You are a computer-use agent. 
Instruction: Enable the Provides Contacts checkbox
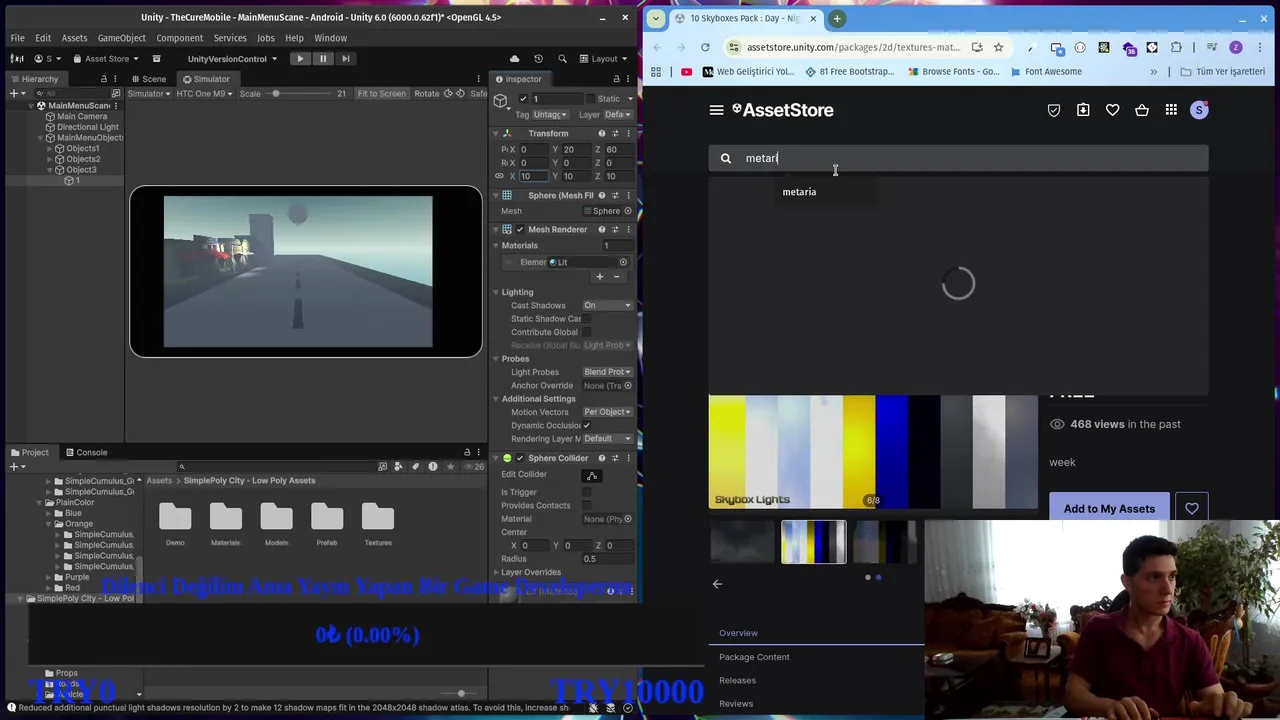tap(587, 505)
